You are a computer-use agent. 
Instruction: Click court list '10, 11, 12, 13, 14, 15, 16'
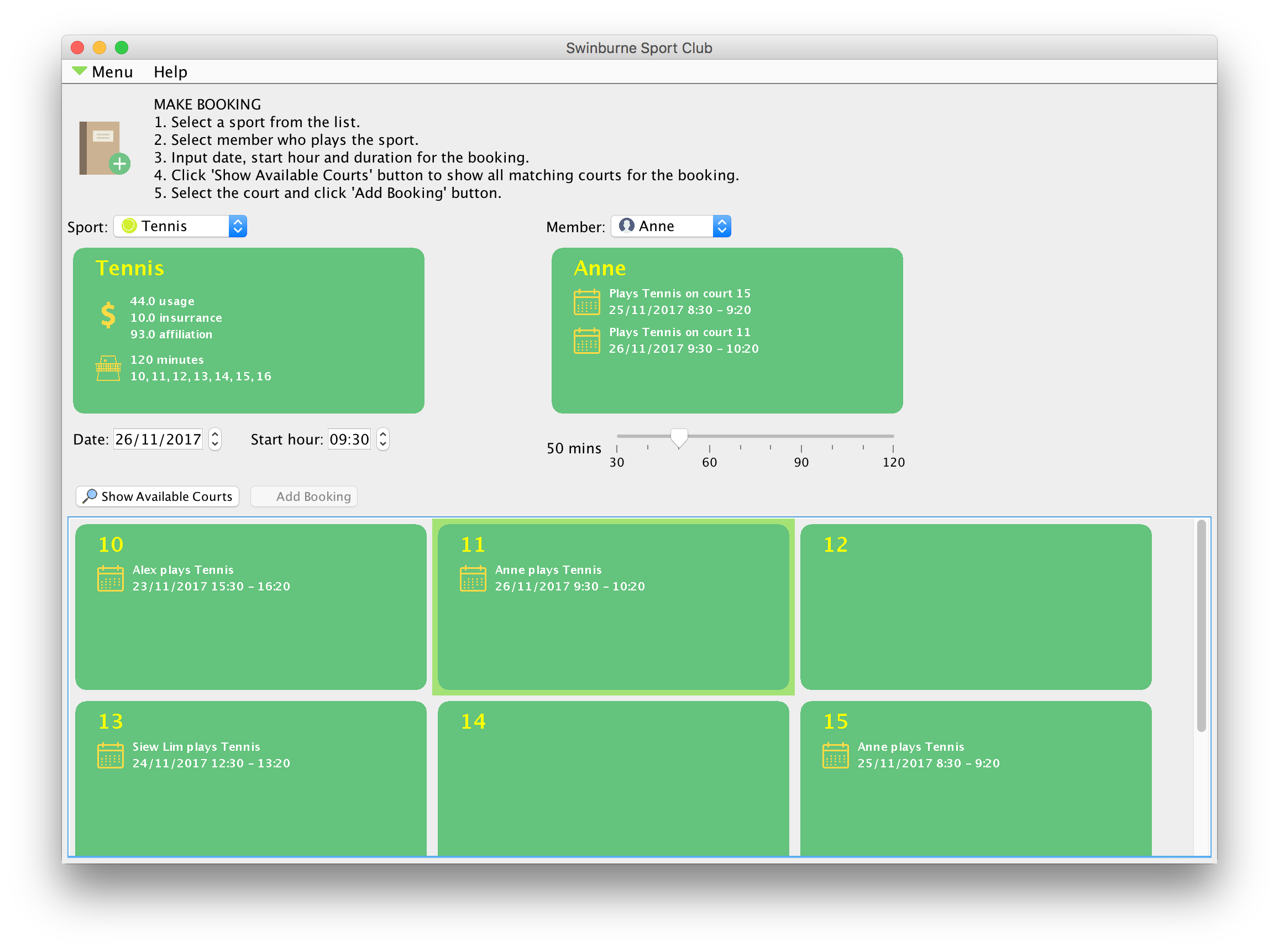coord(201,376)
